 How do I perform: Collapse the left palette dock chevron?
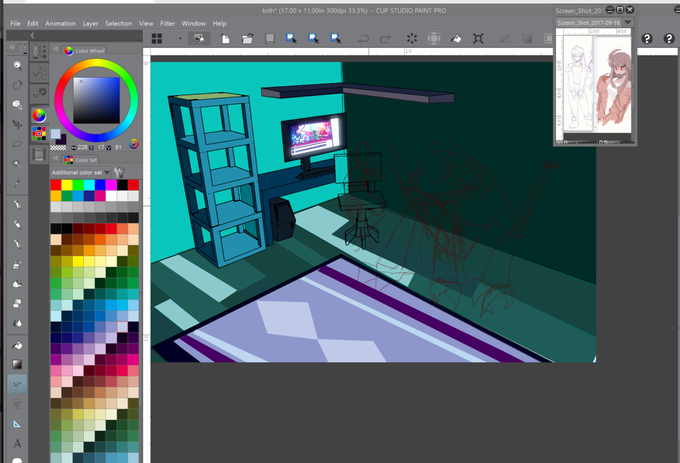click(32, 35)
